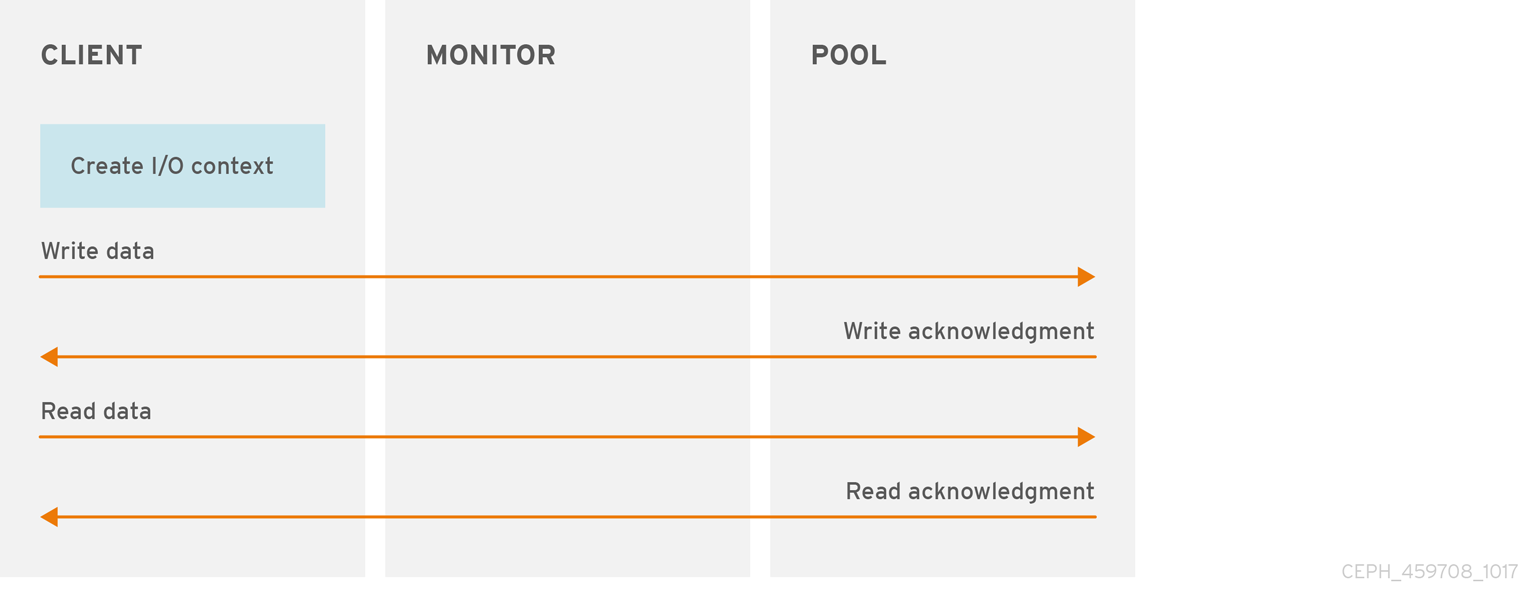Image resolution: width=1520 pixels, height=591 pixels.
Task: Click the POOL column heading
Action: click(848, 55)
